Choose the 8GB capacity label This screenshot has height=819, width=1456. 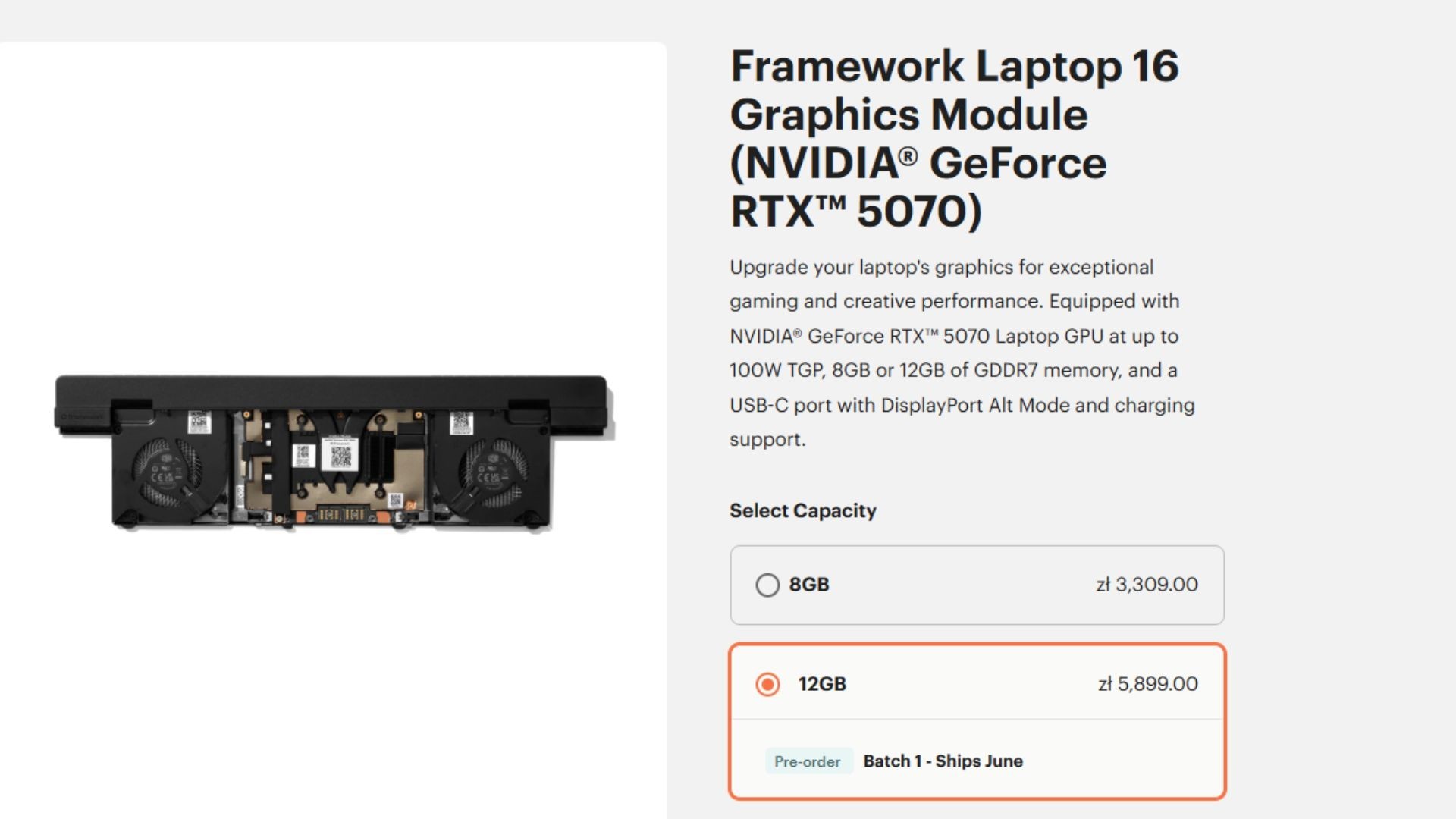click(x=808, y=585)
